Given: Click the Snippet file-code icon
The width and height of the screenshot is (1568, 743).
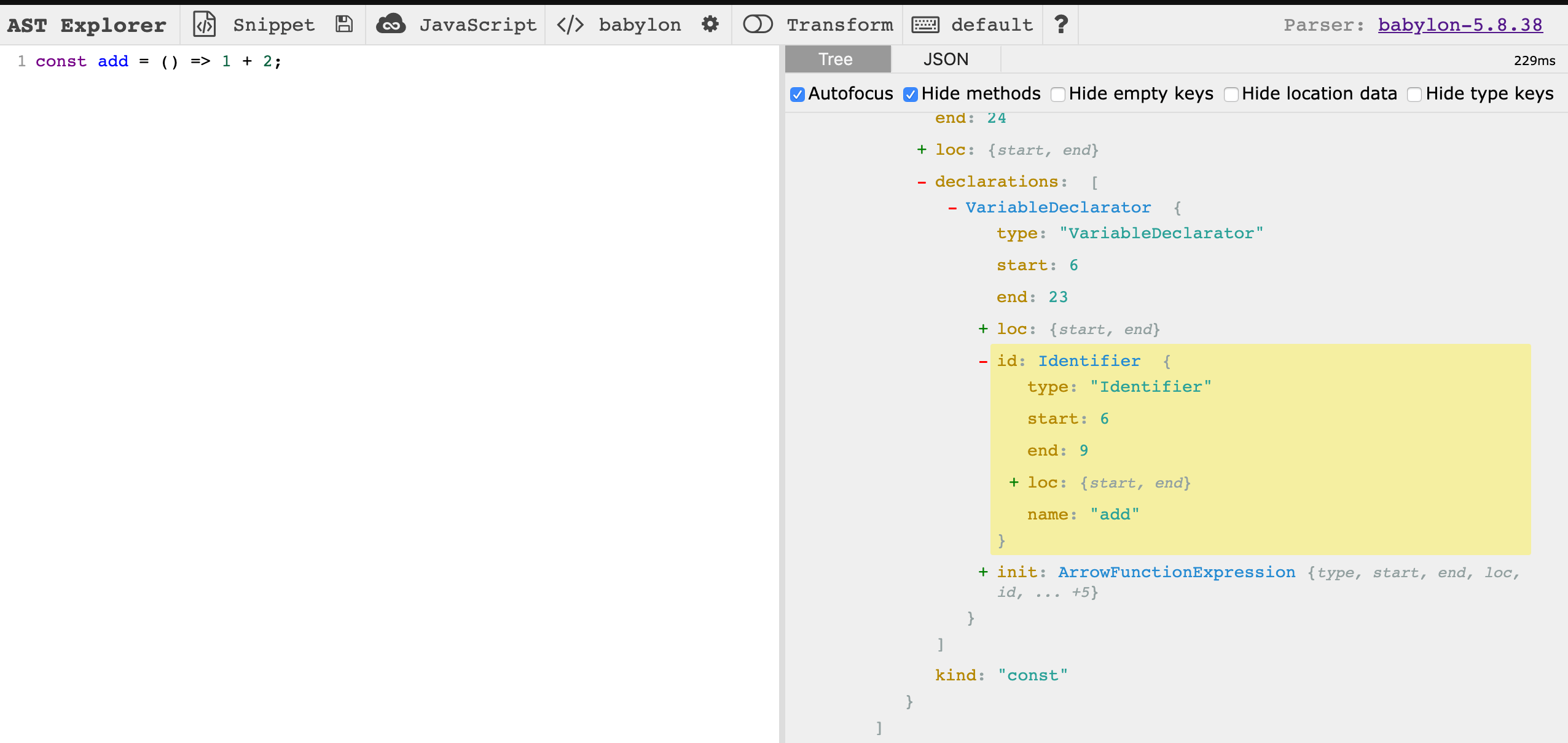Looking at the screenshot, I should tap(205, 25).
